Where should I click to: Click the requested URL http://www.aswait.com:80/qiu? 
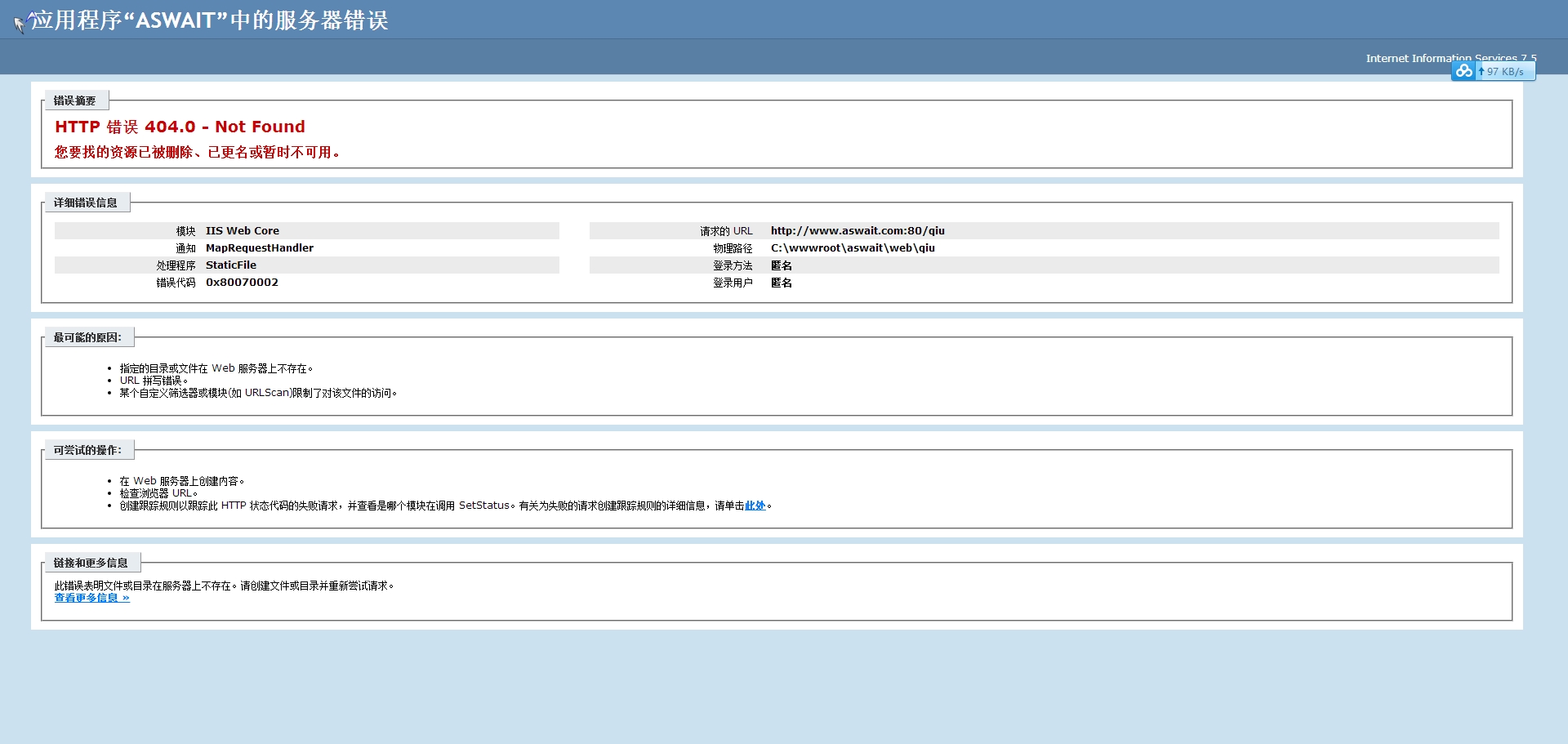[857, 231]
